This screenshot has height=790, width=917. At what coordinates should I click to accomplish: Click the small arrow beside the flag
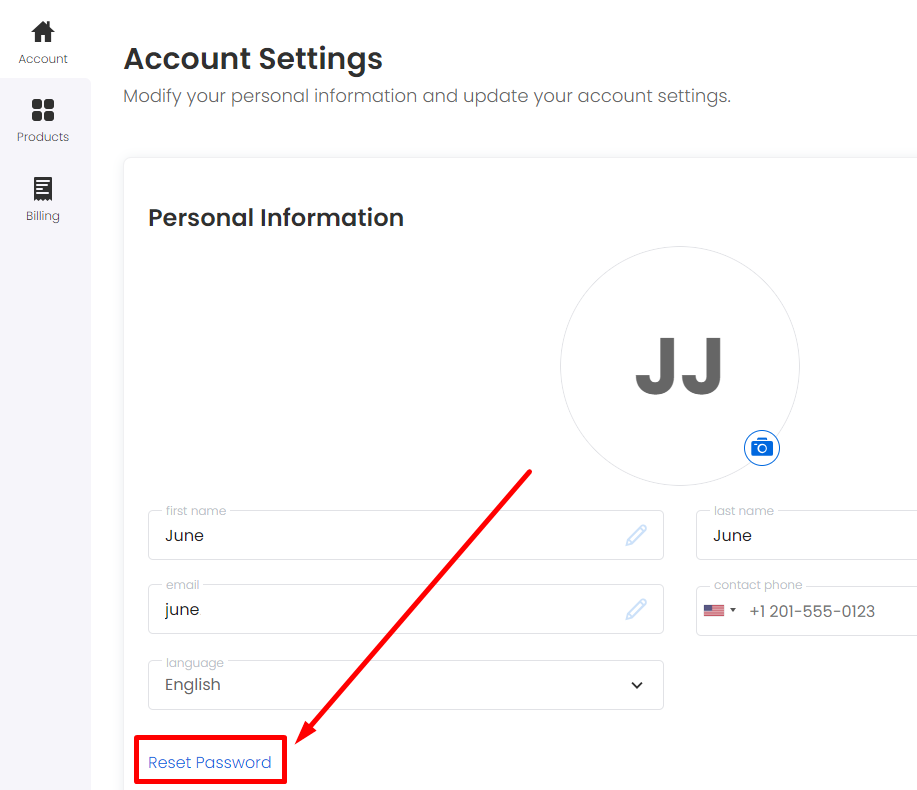point(733,610)
